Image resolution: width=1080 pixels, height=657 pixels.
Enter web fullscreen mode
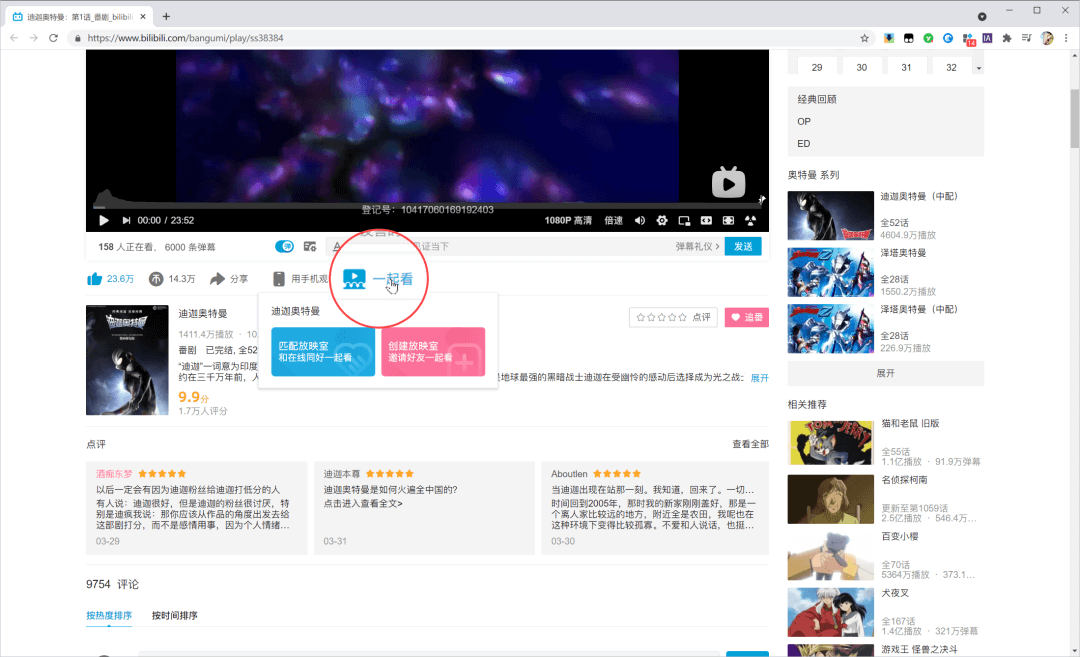pyautogui.click(x=728, y=220)
